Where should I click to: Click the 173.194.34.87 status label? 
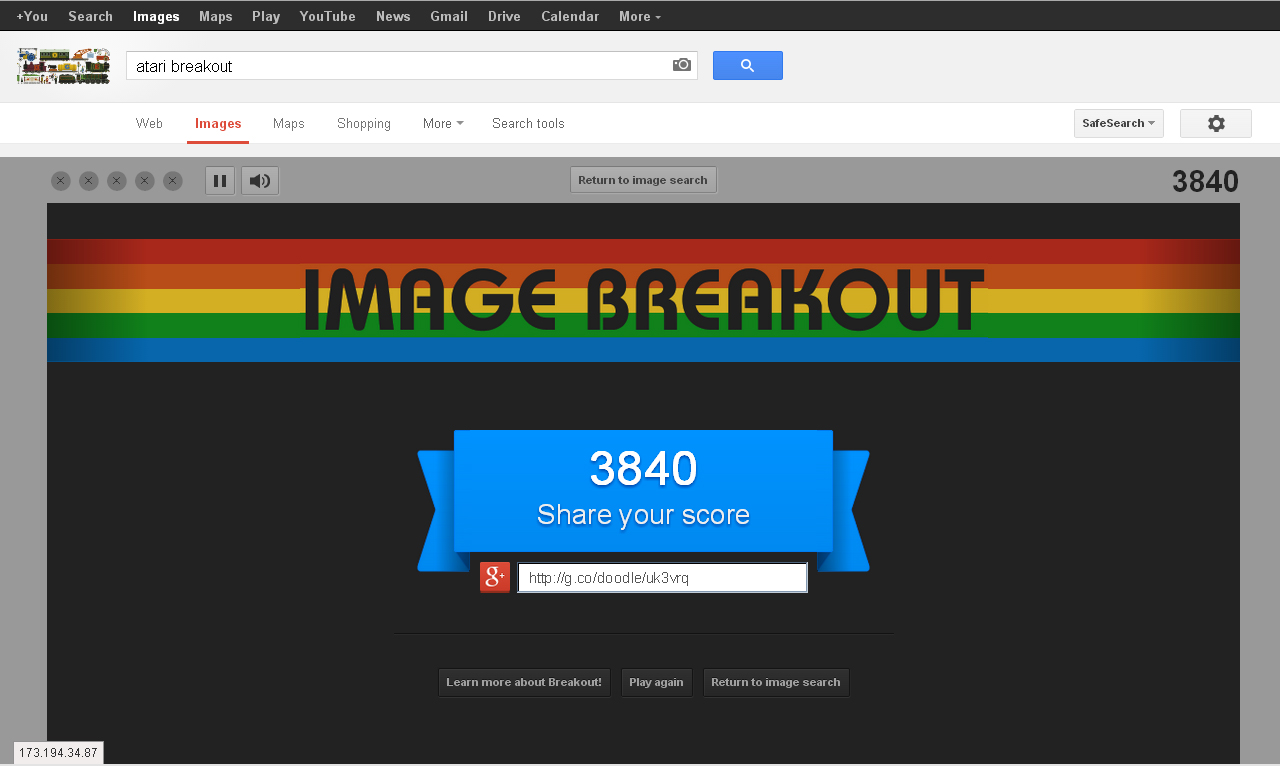coord(59,753)
